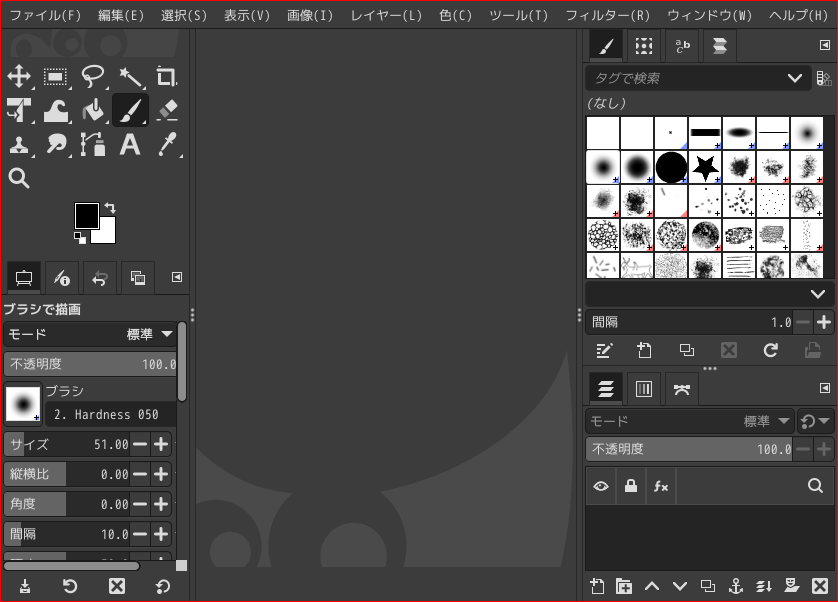Click the Free Select lasso tool

93,77
